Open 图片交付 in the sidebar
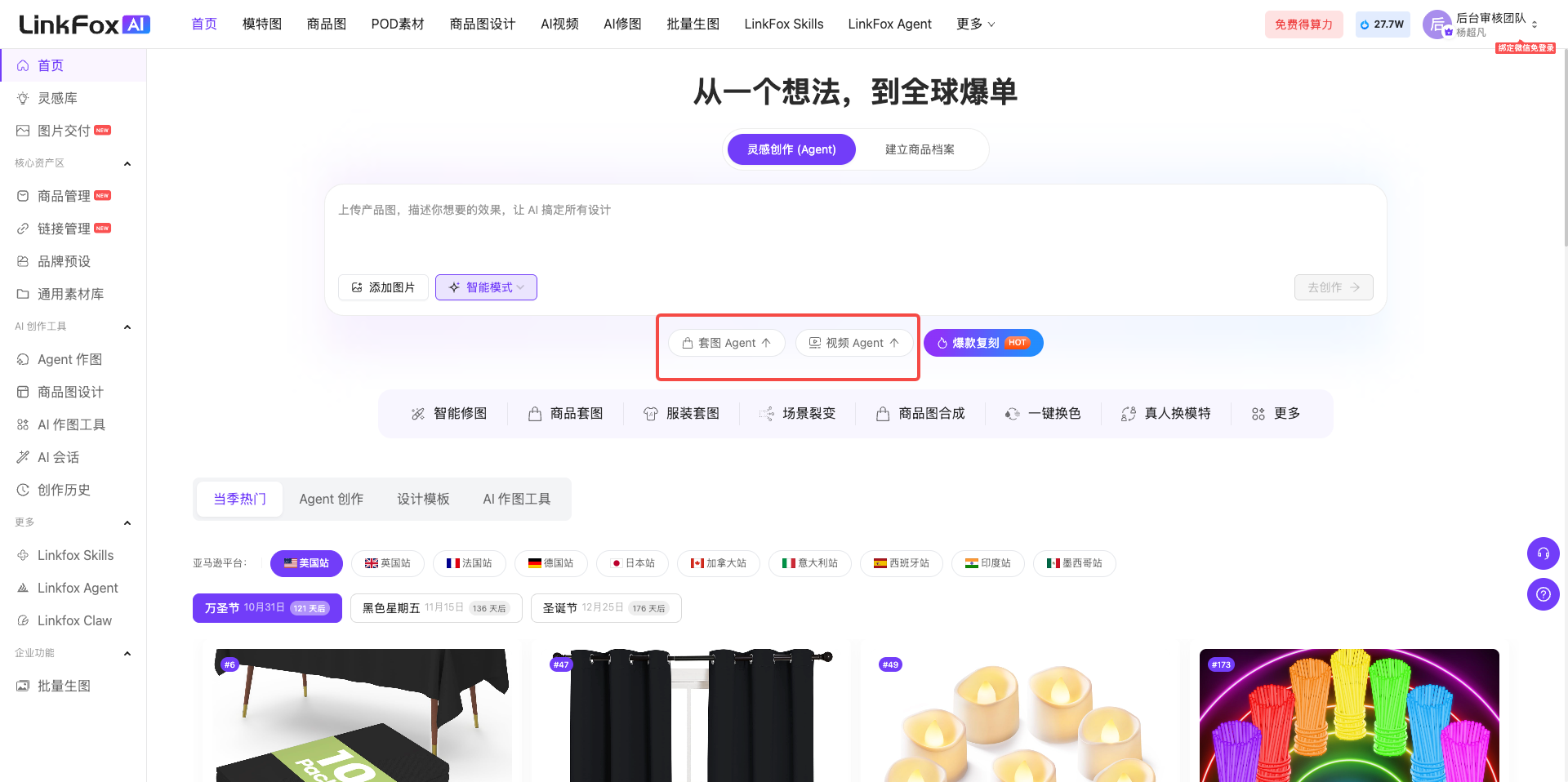This screenshot has height=782, width=1568. [73, 131]
